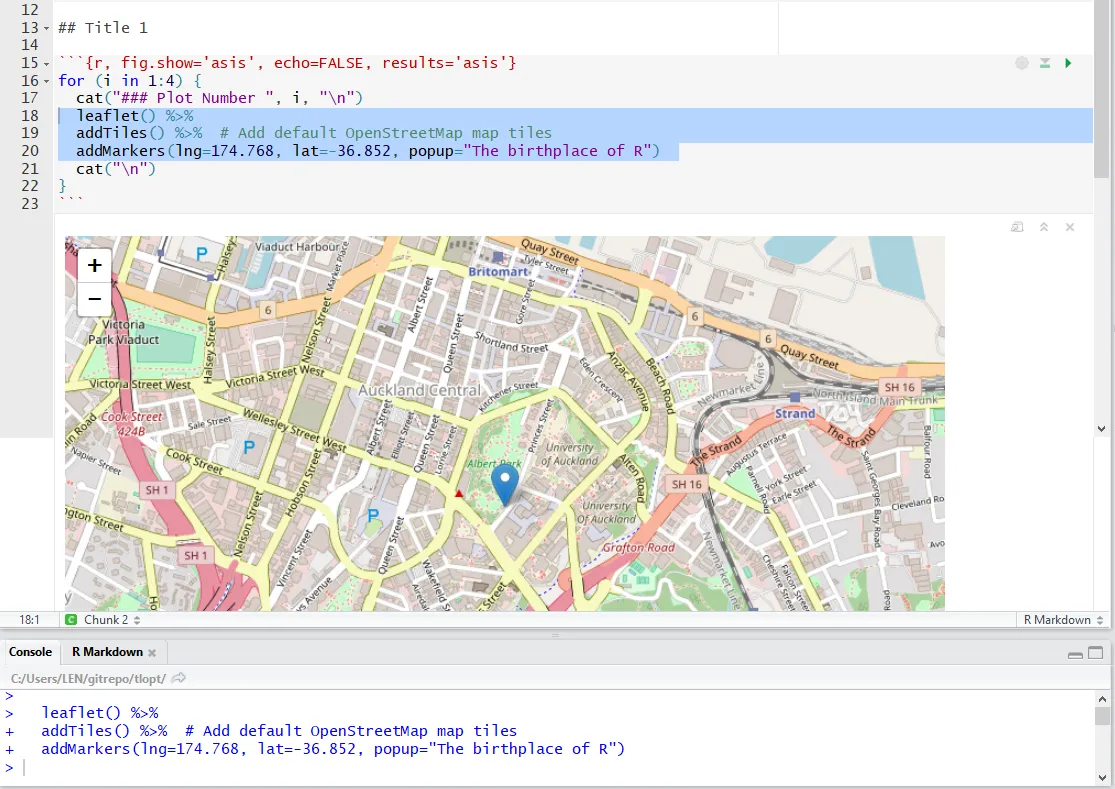Click parking icon near Viaduct Harbour

coord(201,253)
